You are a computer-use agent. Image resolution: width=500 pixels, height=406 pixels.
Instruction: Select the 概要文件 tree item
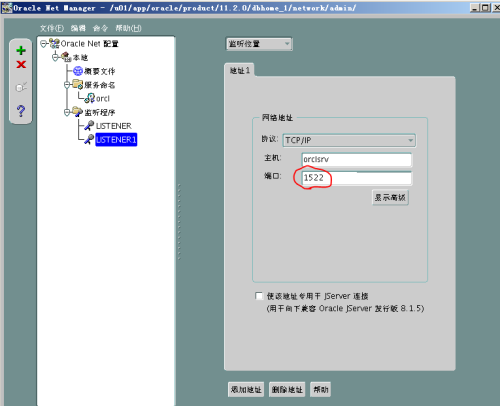[x=100, y=71]
